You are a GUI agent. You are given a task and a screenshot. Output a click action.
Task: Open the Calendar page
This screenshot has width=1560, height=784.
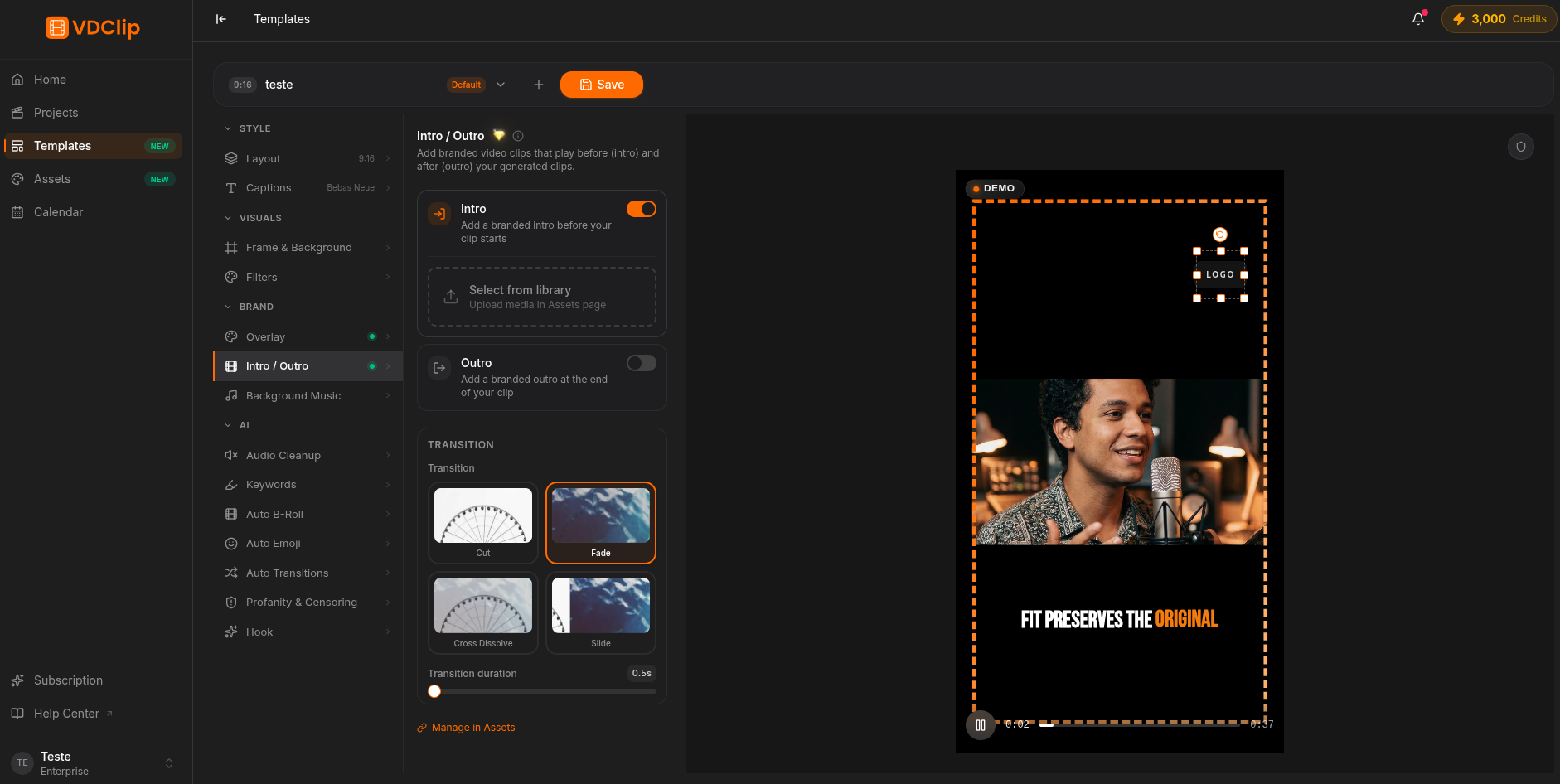coord(94,212)
